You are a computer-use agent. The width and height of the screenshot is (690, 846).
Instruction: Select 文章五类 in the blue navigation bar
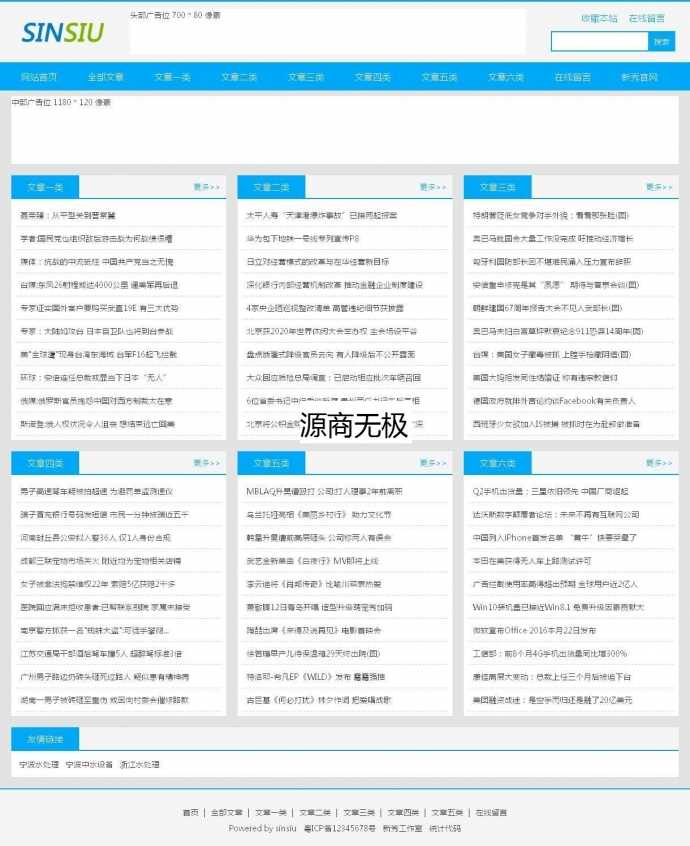pyautogui.click(x=439, y=77)
